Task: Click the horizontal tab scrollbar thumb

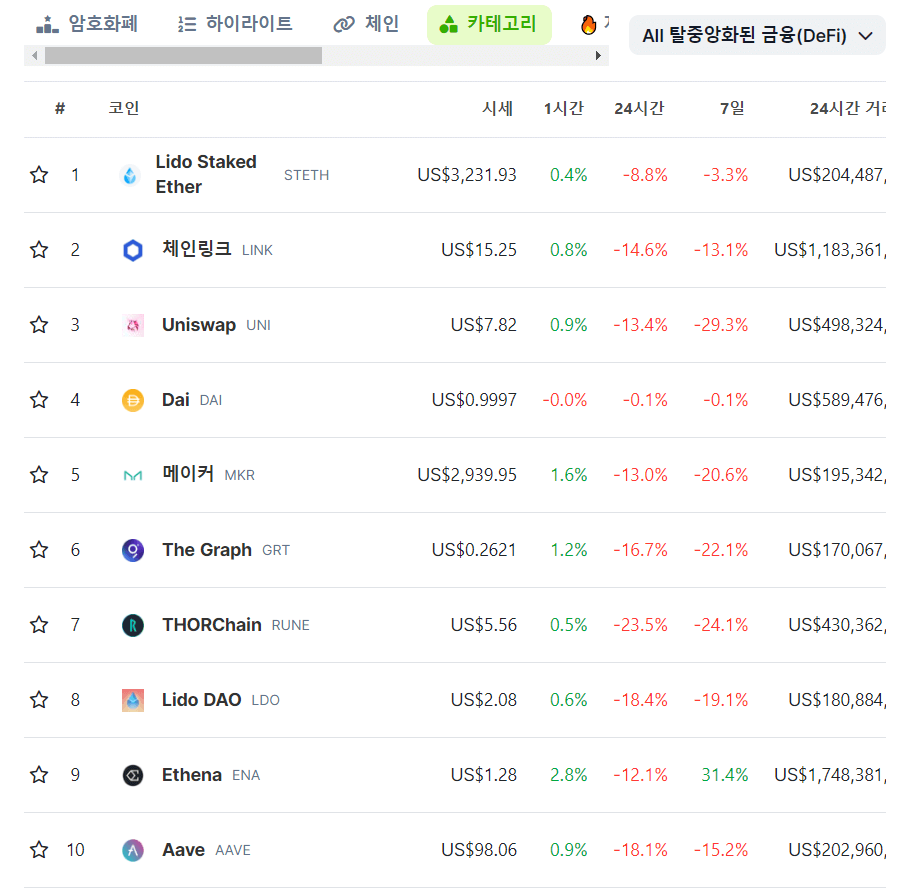Action: click(183, 56)
